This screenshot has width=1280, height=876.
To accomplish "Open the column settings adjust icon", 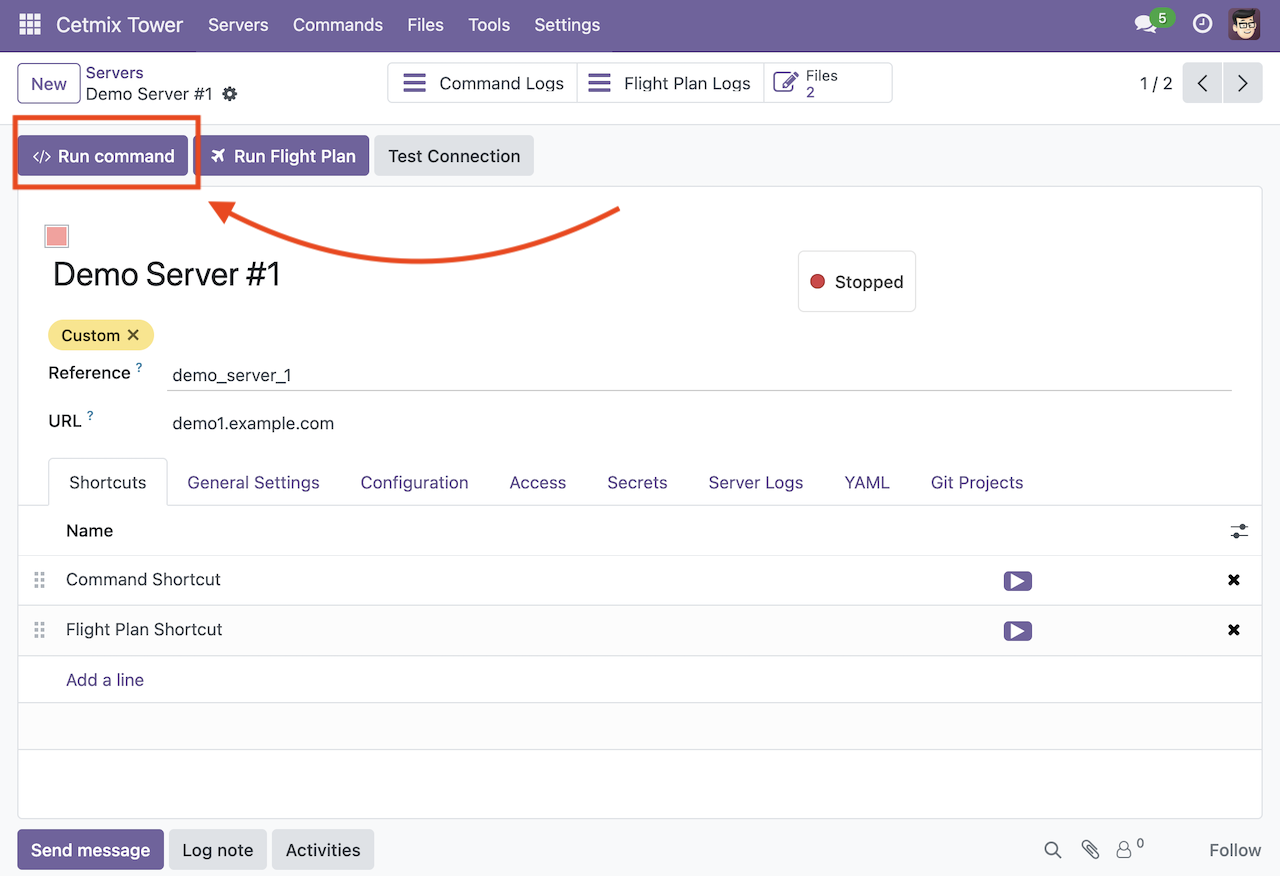I will tap(1239, 531).
